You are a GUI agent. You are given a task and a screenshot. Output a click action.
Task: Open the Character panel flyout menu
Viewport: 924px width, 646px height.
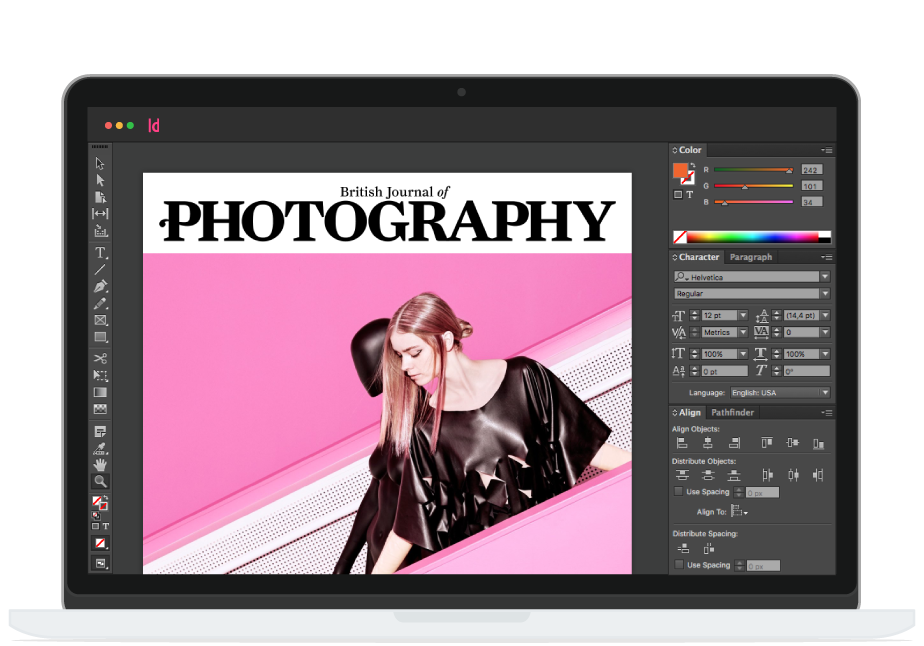click(x=827, y=257)
